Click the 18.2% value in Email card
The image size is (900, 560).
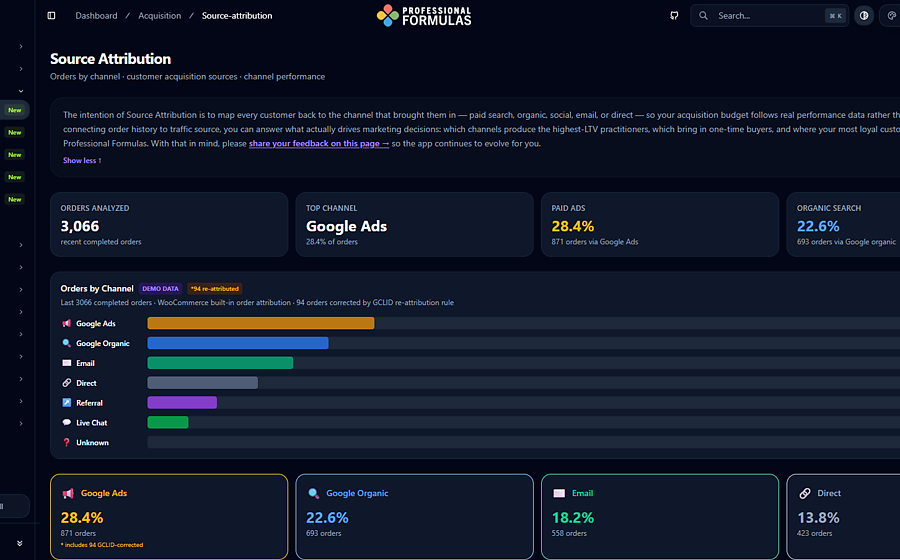tap(572, 518)
